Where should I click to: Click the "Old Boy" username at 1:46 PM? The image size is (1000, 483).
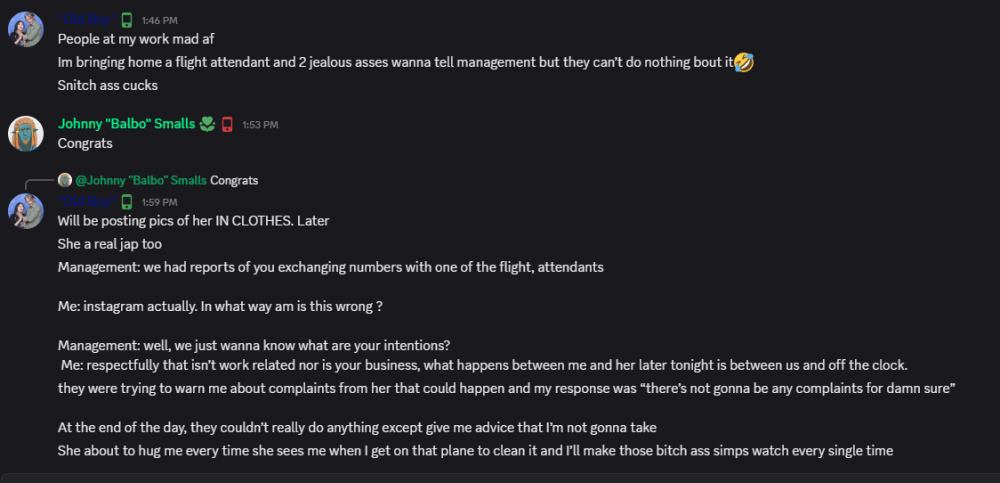(x=85, y=20)
